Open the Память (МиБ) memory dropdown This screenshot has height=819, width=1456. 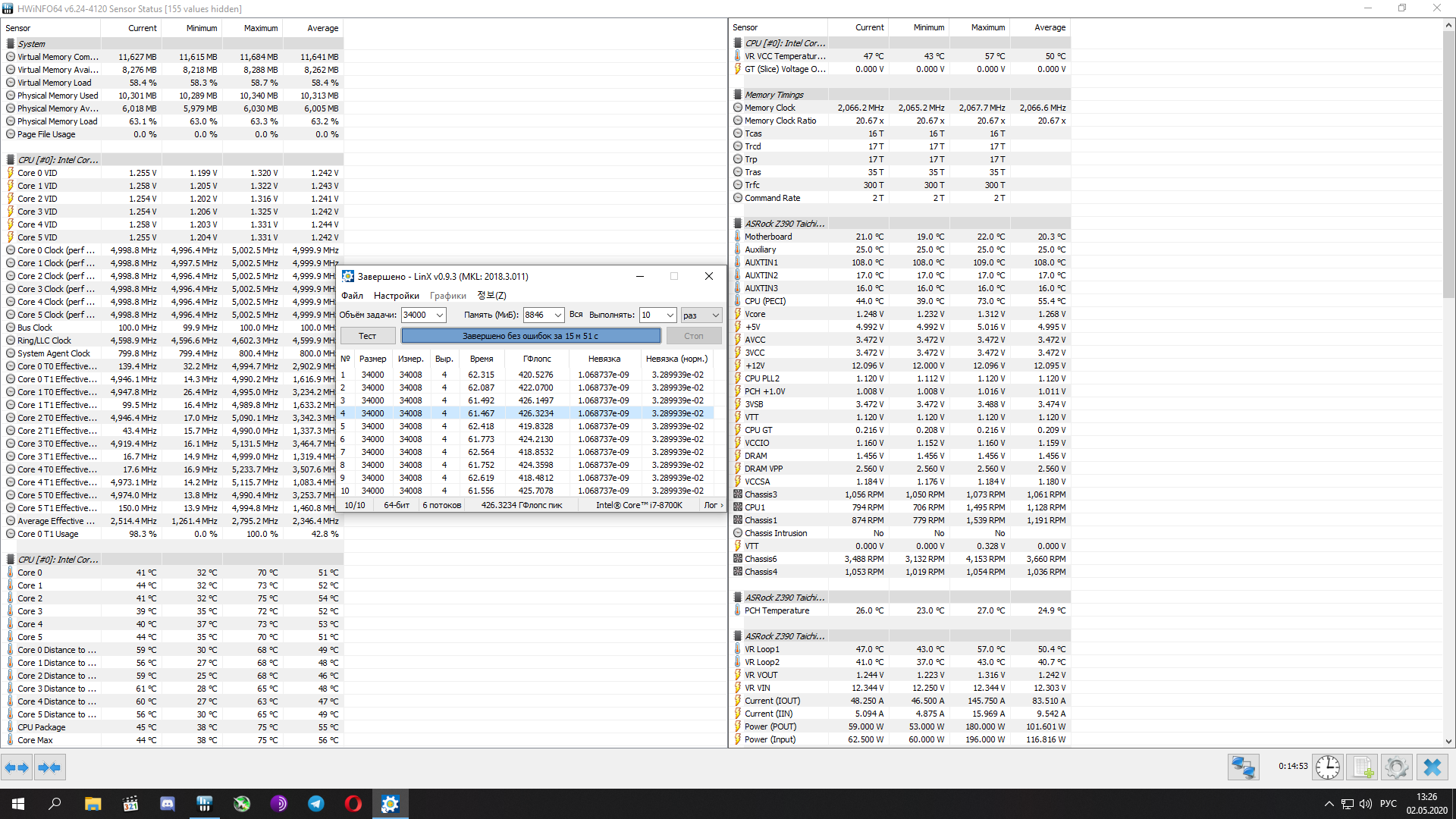[558, 315]
